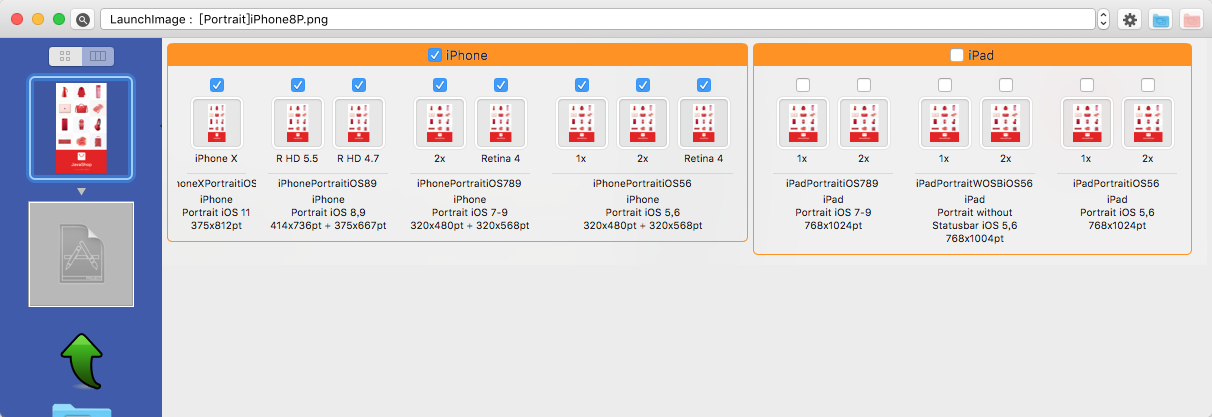Click the iPhonePortraitiOS56 label text
Screen dimensions: 1212x417
(x=643, y=184)
